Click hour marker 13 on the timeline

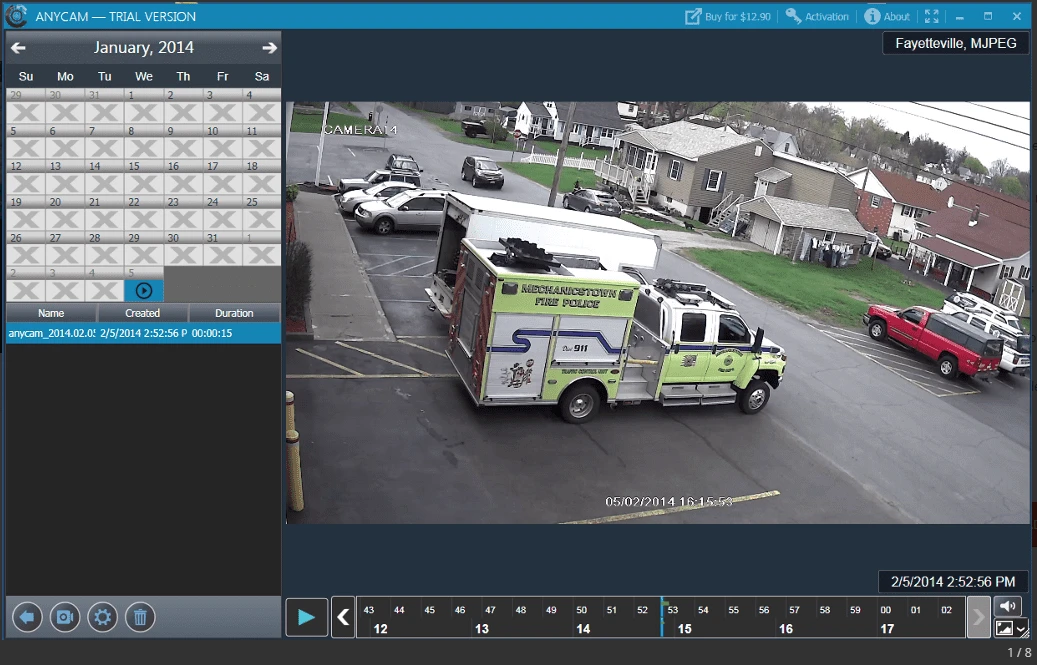(x=482, y=629)
